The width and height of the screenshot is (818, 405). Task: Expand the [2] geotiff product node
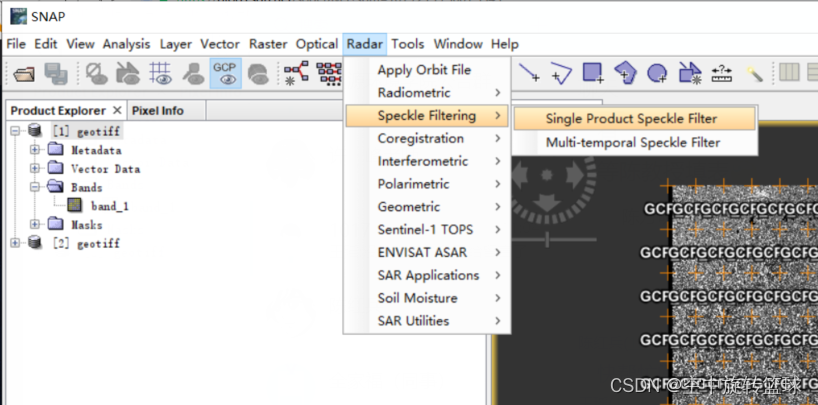coord(14,243)
